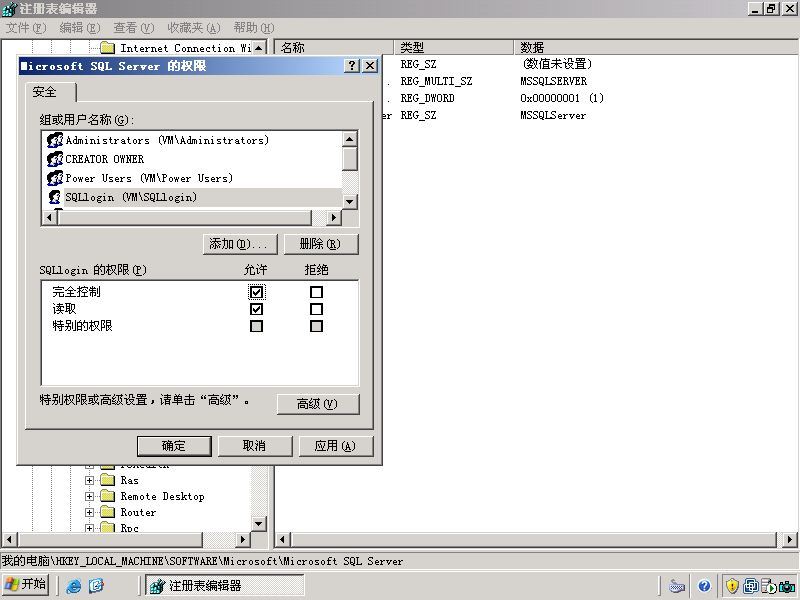This screenshot has width=800, height=600.
Task: Click user list scroll up arrow
Action: click(x=349, y=139)
